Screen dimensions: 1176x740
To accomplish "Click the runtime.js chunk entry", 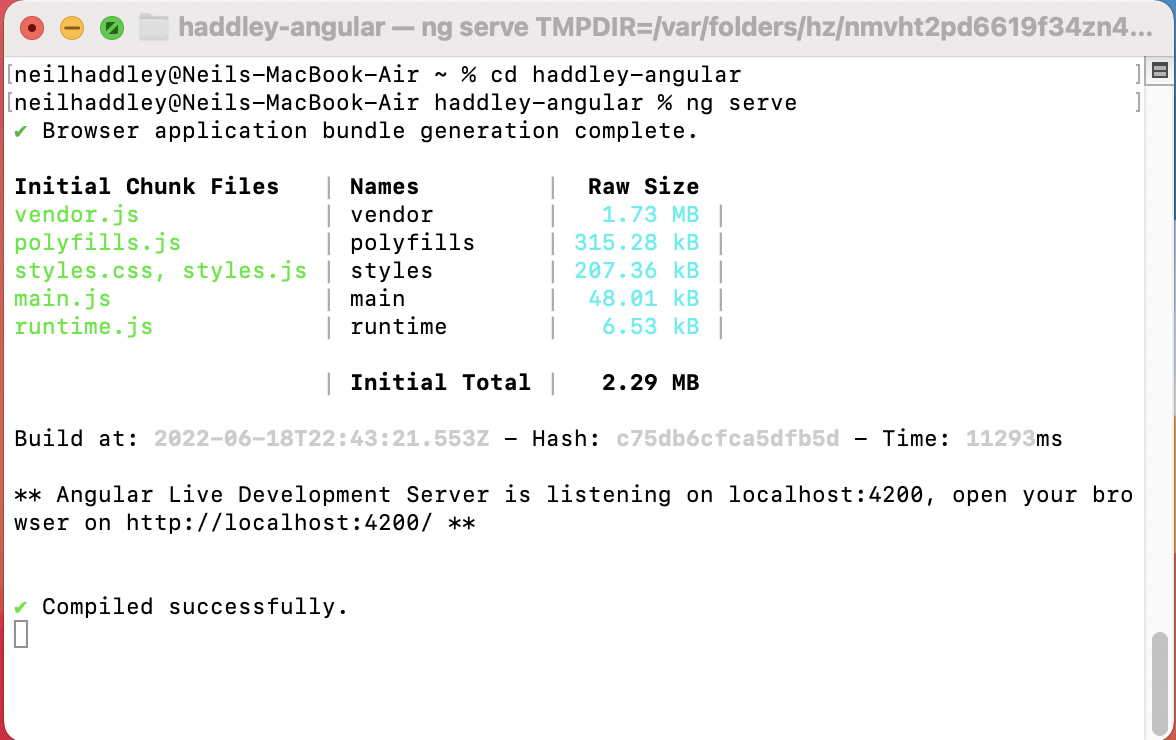I will click(84, 326).
